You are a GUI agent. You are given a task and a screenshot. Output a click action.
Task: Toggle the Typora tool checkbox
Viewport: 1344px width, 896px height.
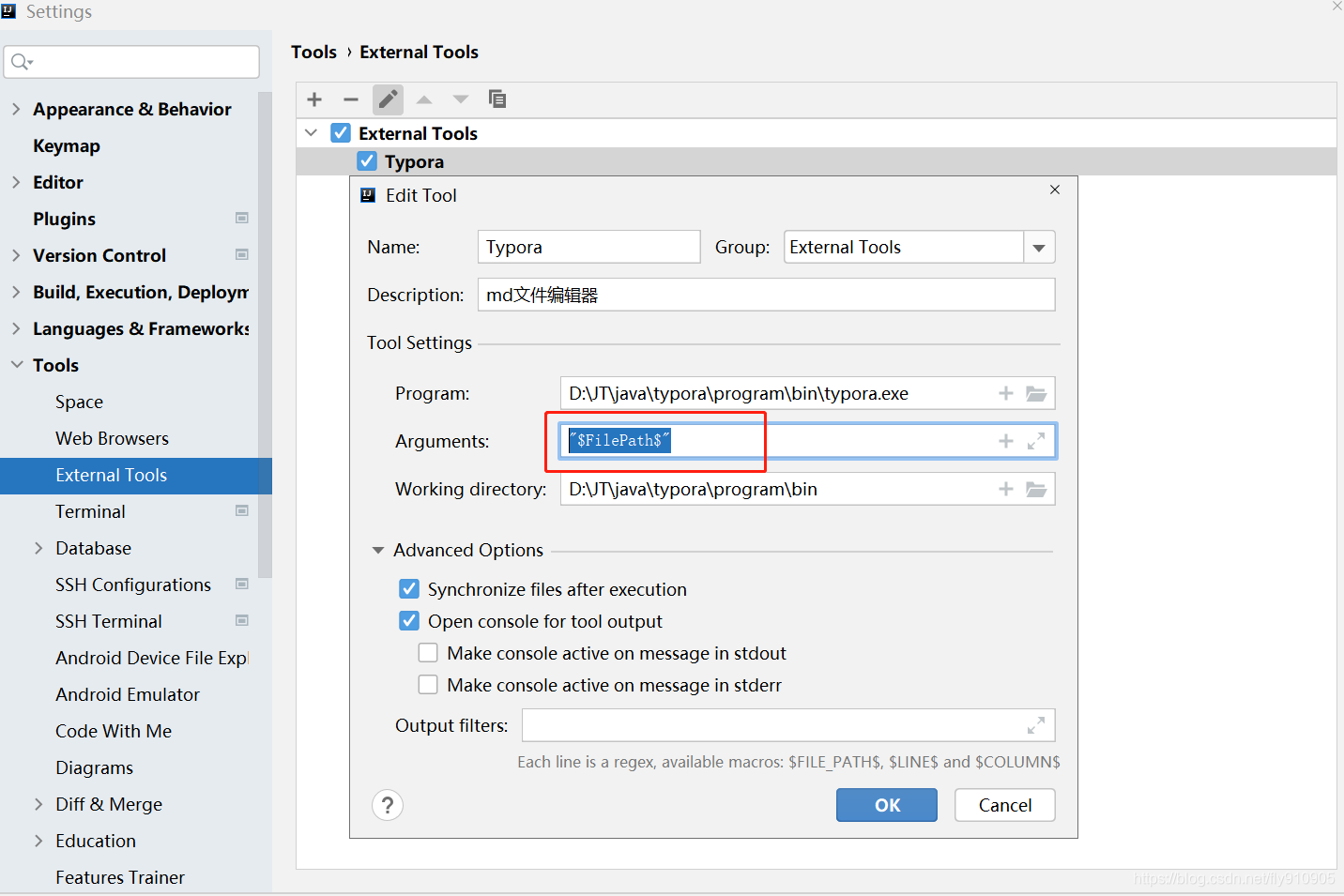point(367,161)
